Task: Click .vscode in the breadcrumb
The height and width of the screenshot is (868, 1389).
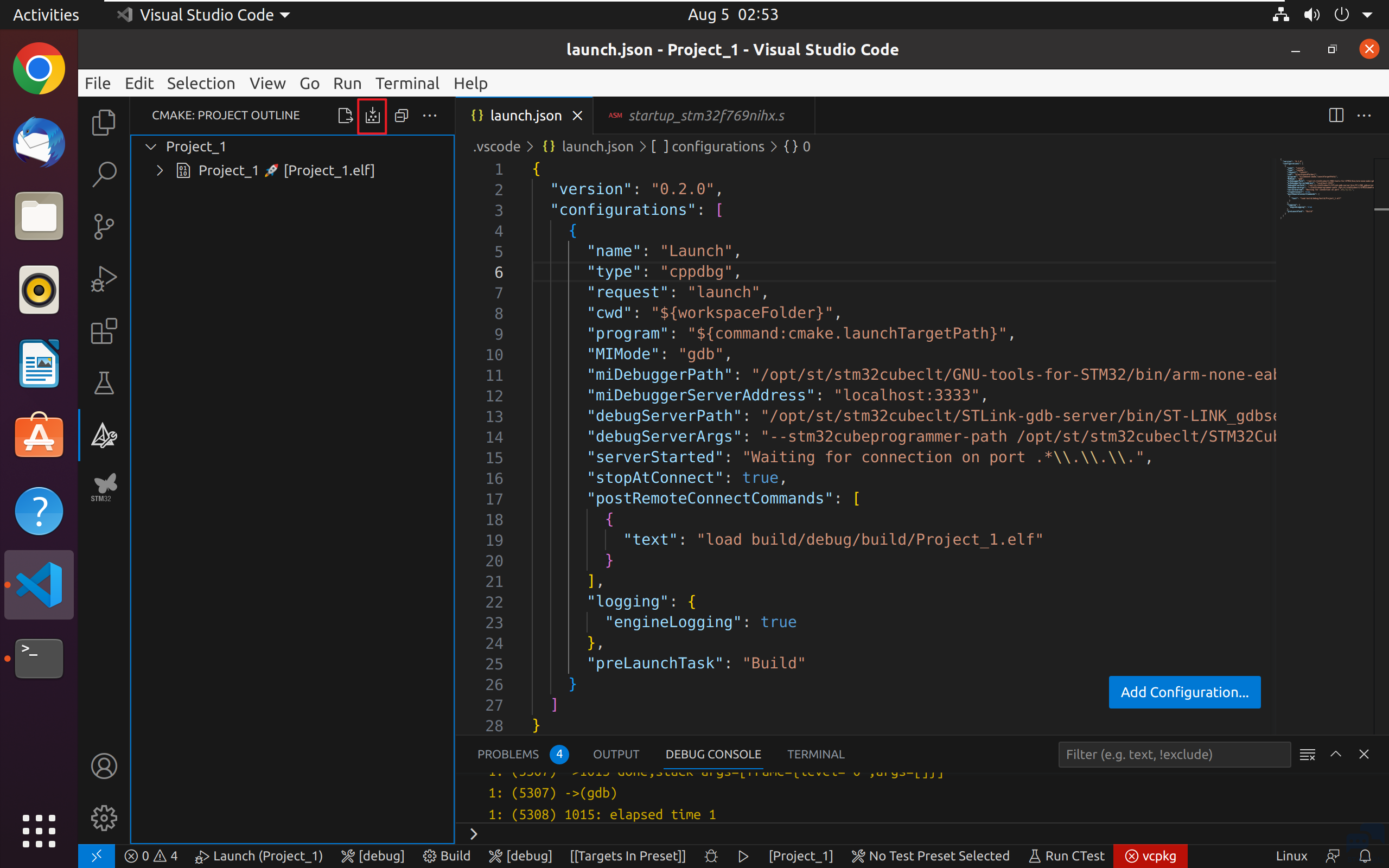Action: [496, 146]
